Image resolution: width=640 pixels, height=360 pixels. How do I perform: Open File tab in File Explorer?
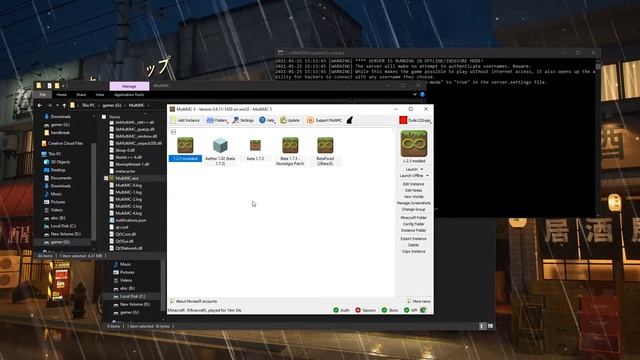point(42,95)
